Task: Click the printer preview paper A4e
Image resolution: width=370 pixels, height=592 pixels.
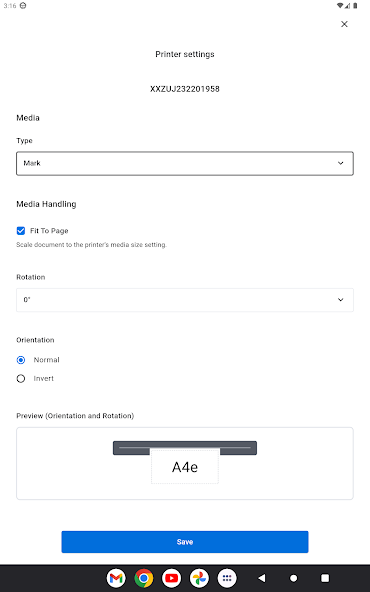Action: tap(185, 467)
